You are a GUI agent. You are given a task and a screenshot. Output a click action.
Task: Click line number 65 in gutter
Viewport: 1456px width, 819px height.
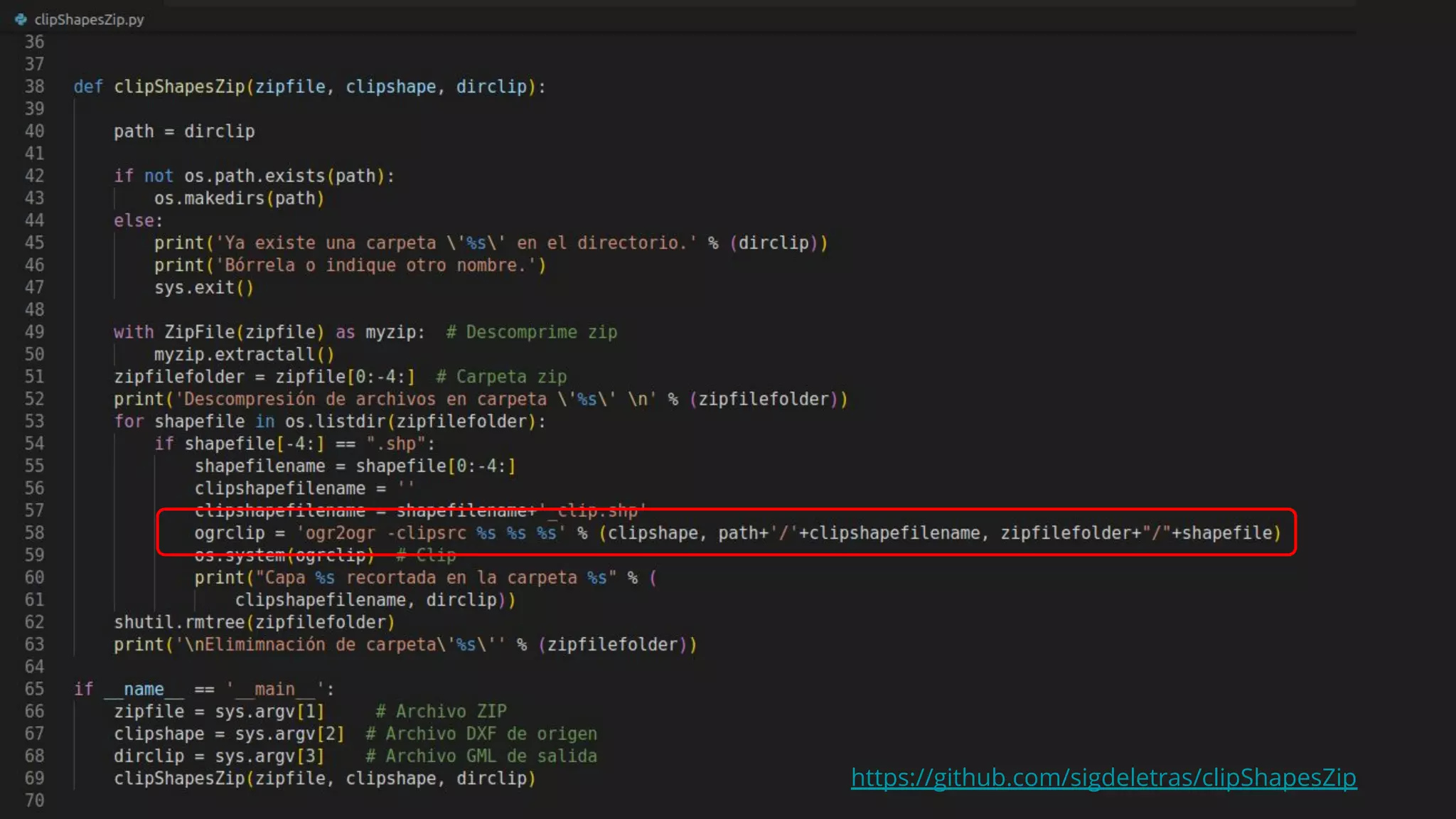[x=34, y=690]
